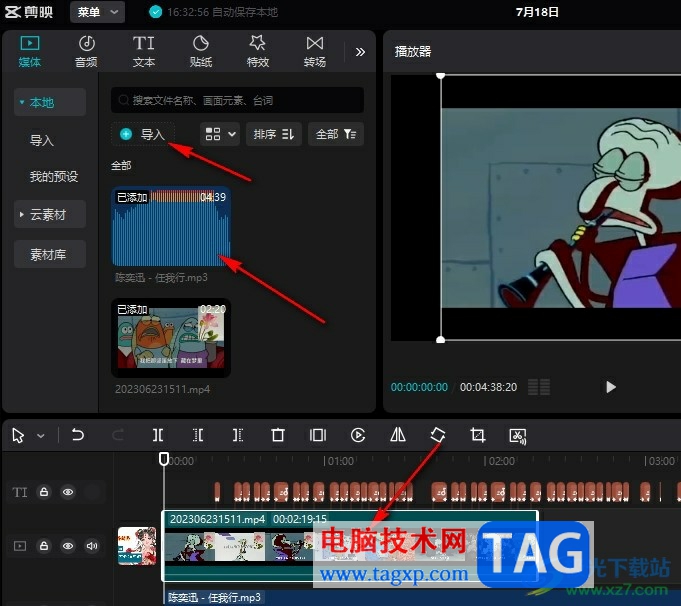Screen dimensions: 681x606
Task: Click the 7月18日 project title
Action: pos(537,12)
